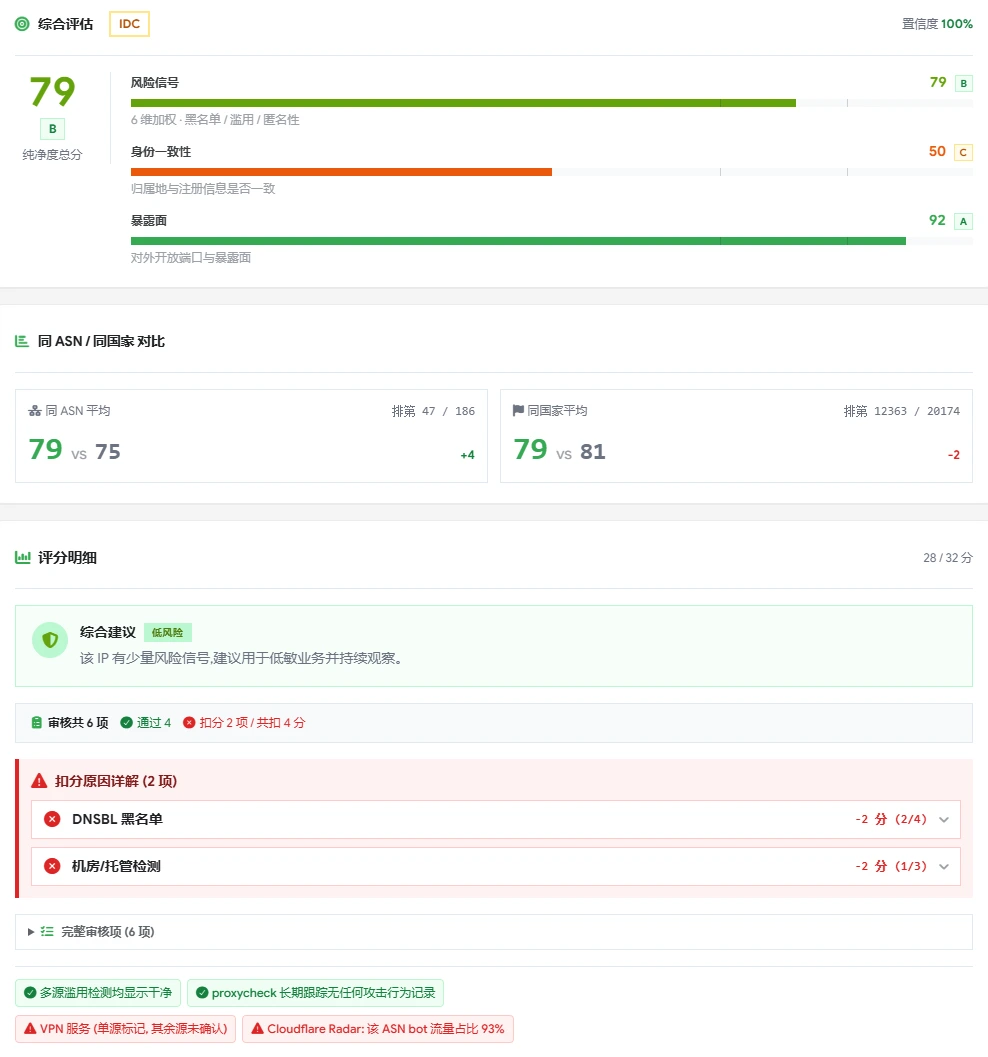This screenshot has width=988, height=1057.
Task: Click the 暴露面 progress bar
Action: [x=551, y=241]
